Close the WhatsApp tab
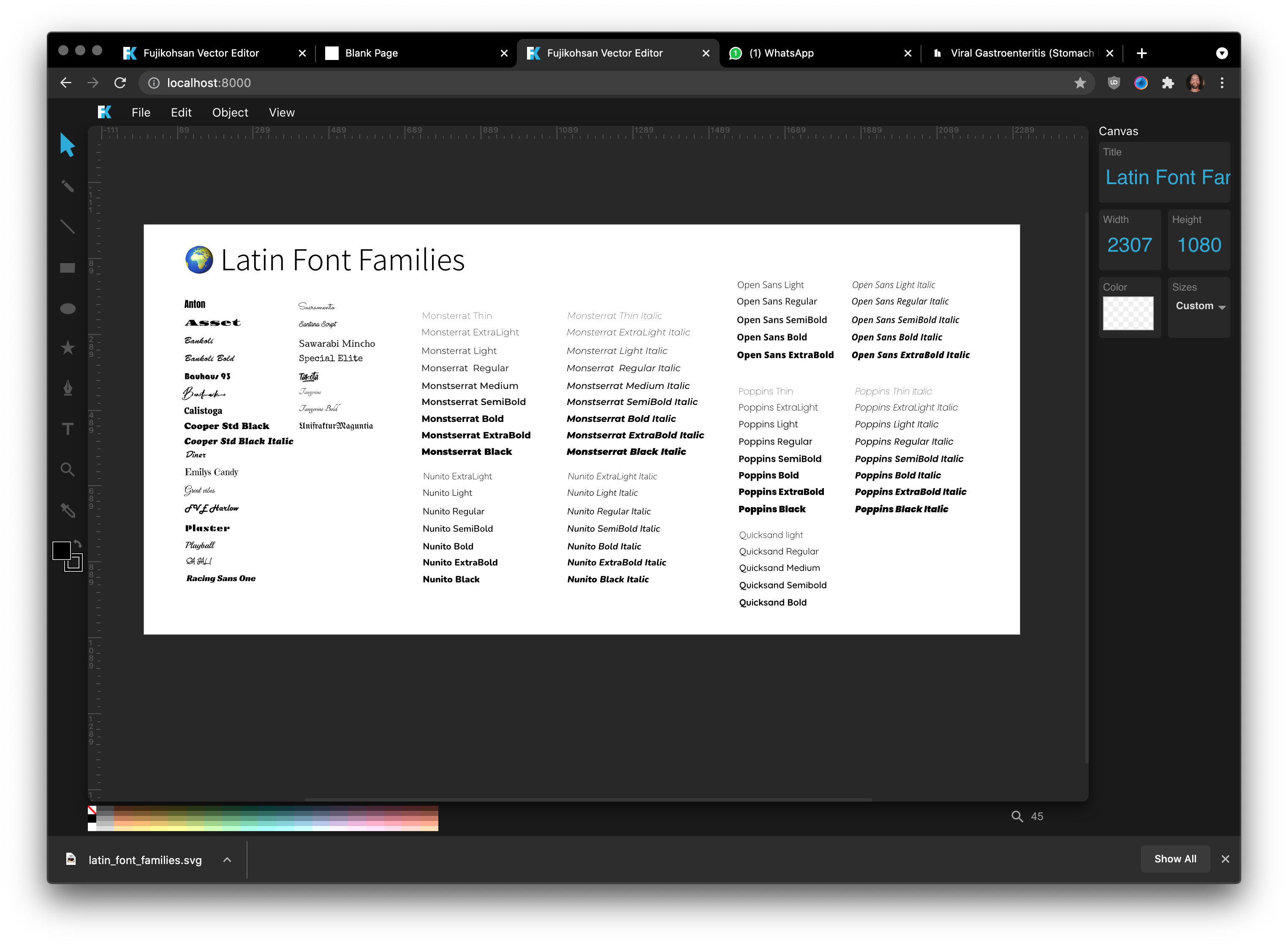Viewport: 1288px width, 946px height. tap(908, 53)
